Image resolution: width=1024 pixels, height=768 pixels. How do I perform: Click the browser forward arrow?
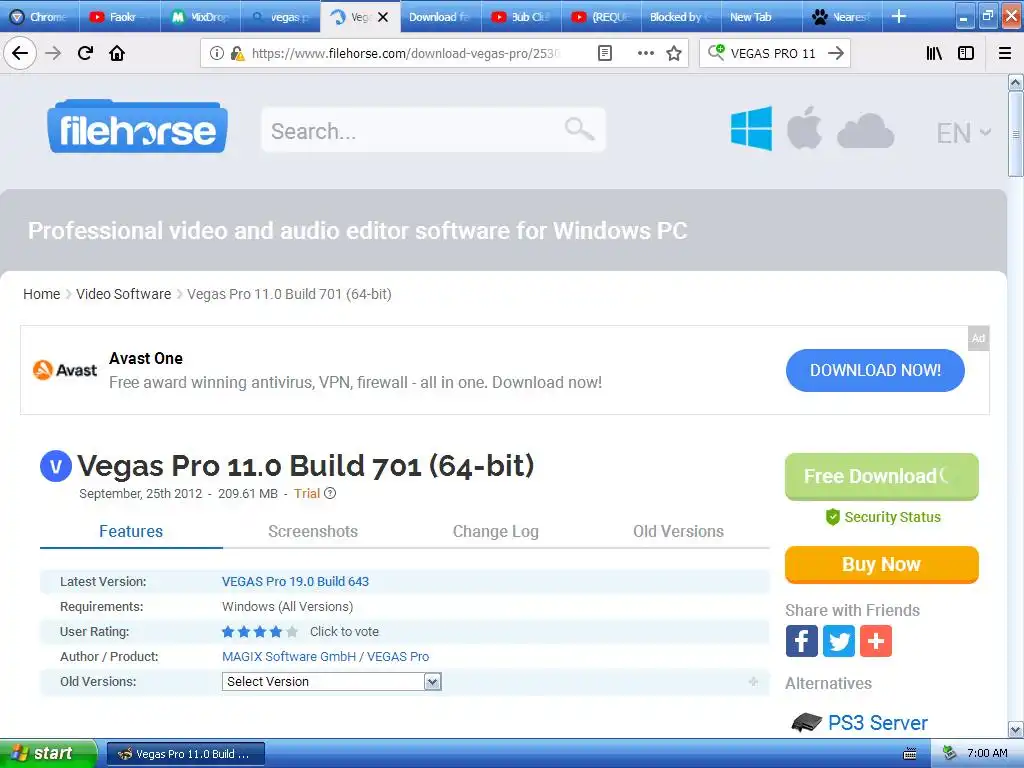point(53,53)
